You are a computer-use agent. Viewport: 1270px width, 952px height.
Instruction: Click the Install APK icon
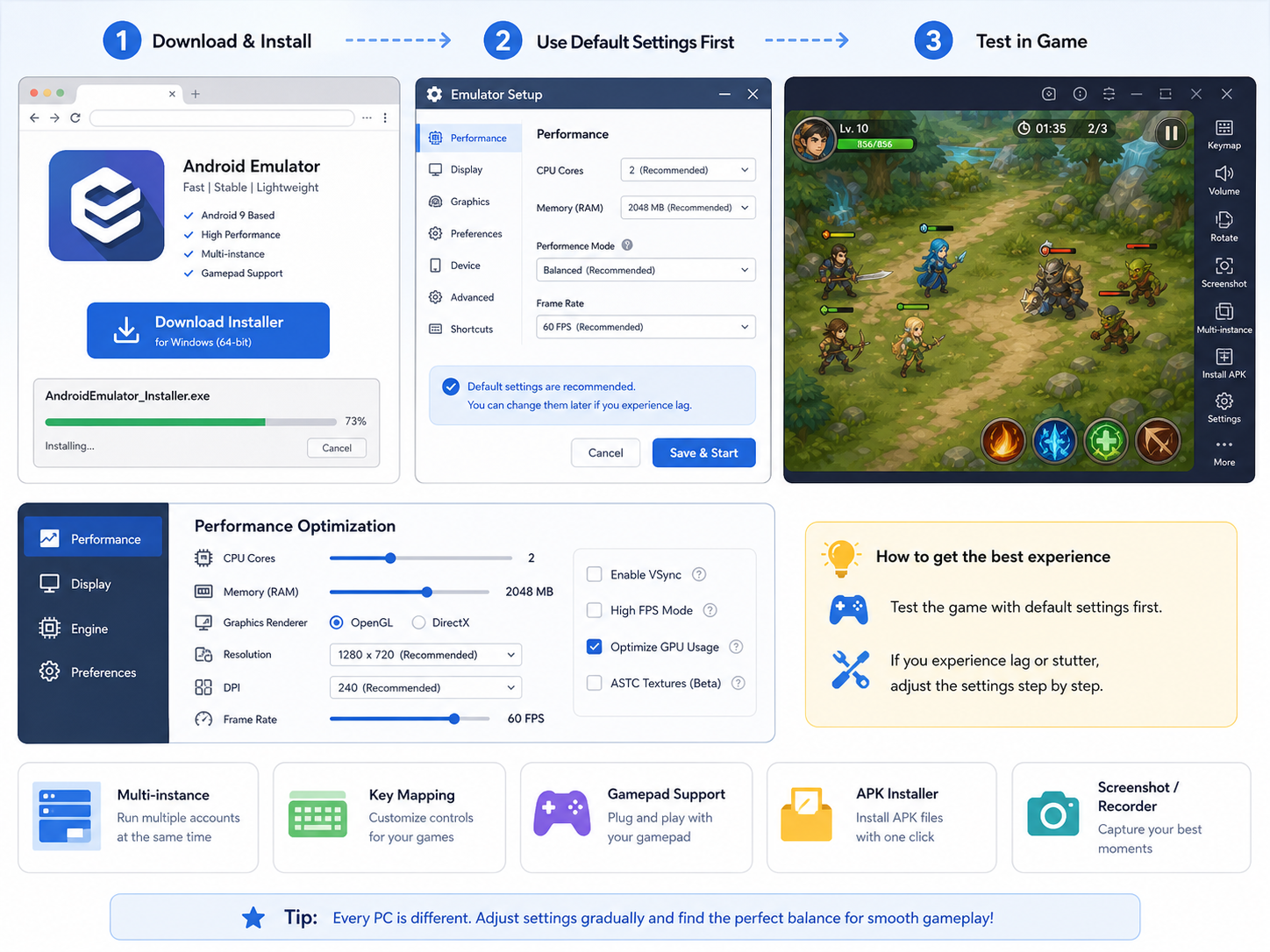pos(1224,363)
